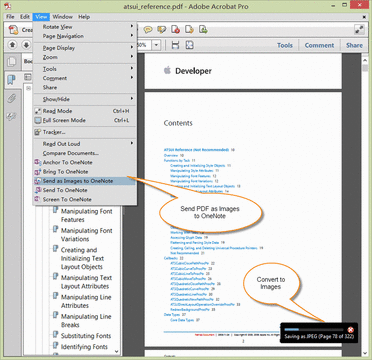Click the next page down arrow
372x360 pixels.
pyautogui.click(x=26, y=45)
